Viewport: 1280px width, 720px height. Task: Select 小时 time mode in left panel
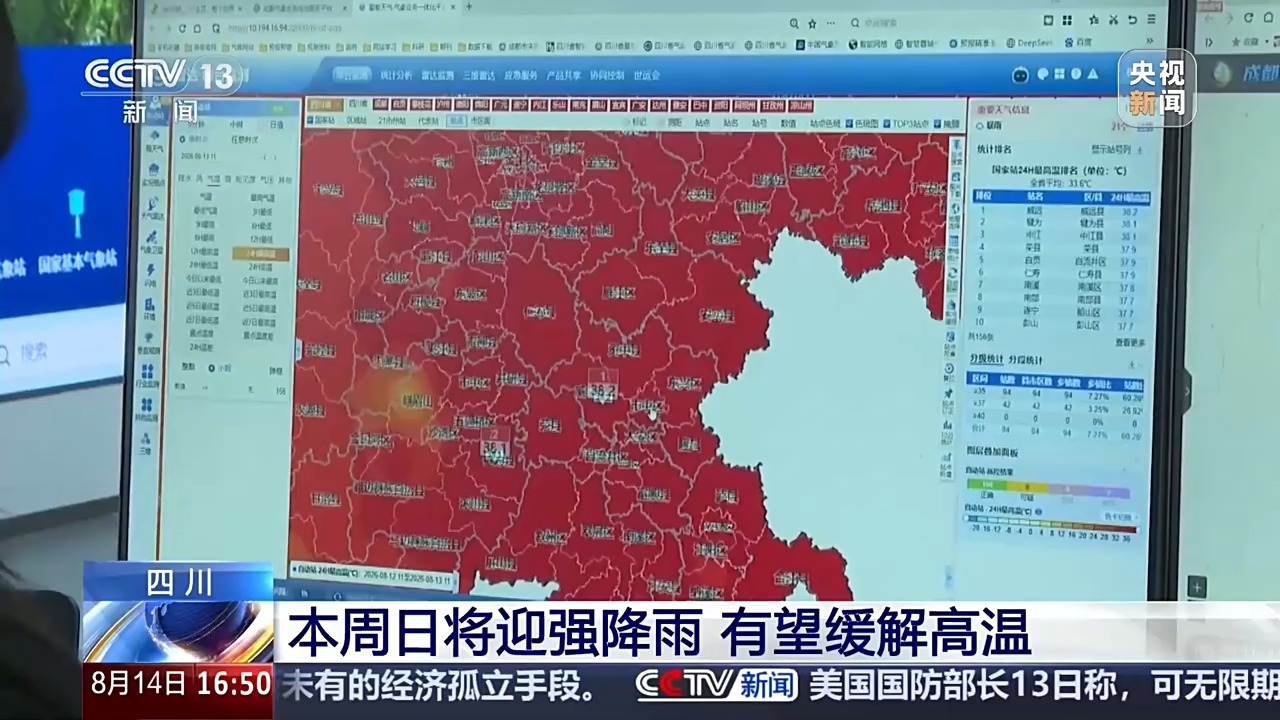pyautogui.click(x=236, y=124)
